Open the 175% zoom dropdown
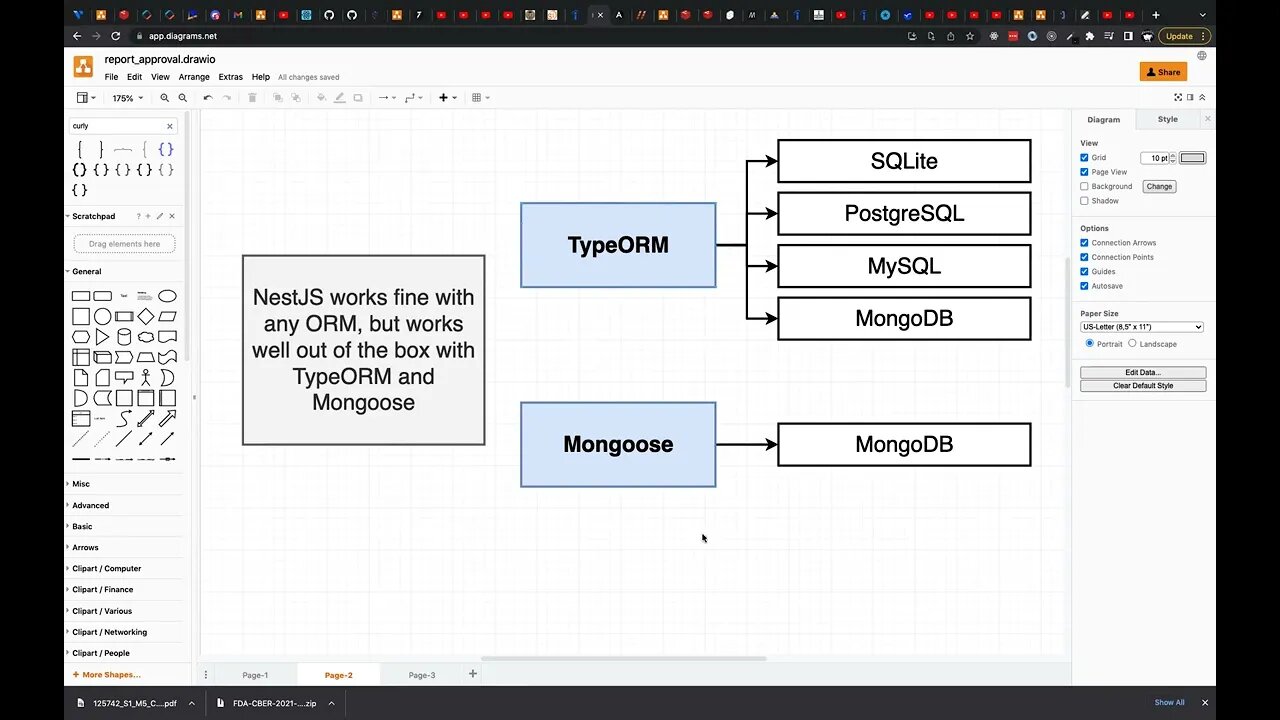Screen dimensions: 1280x720 point(127,98)
